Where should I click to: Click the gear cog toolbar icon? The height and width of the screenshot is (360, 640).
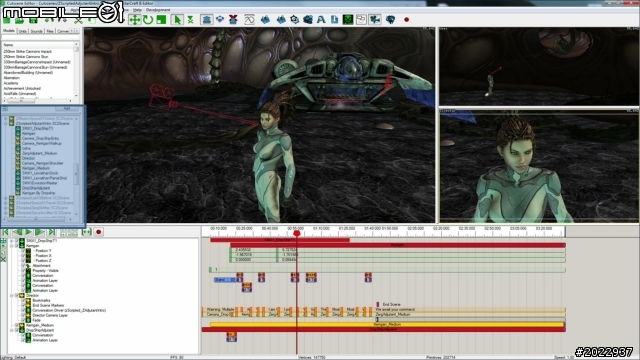[294, 20]
